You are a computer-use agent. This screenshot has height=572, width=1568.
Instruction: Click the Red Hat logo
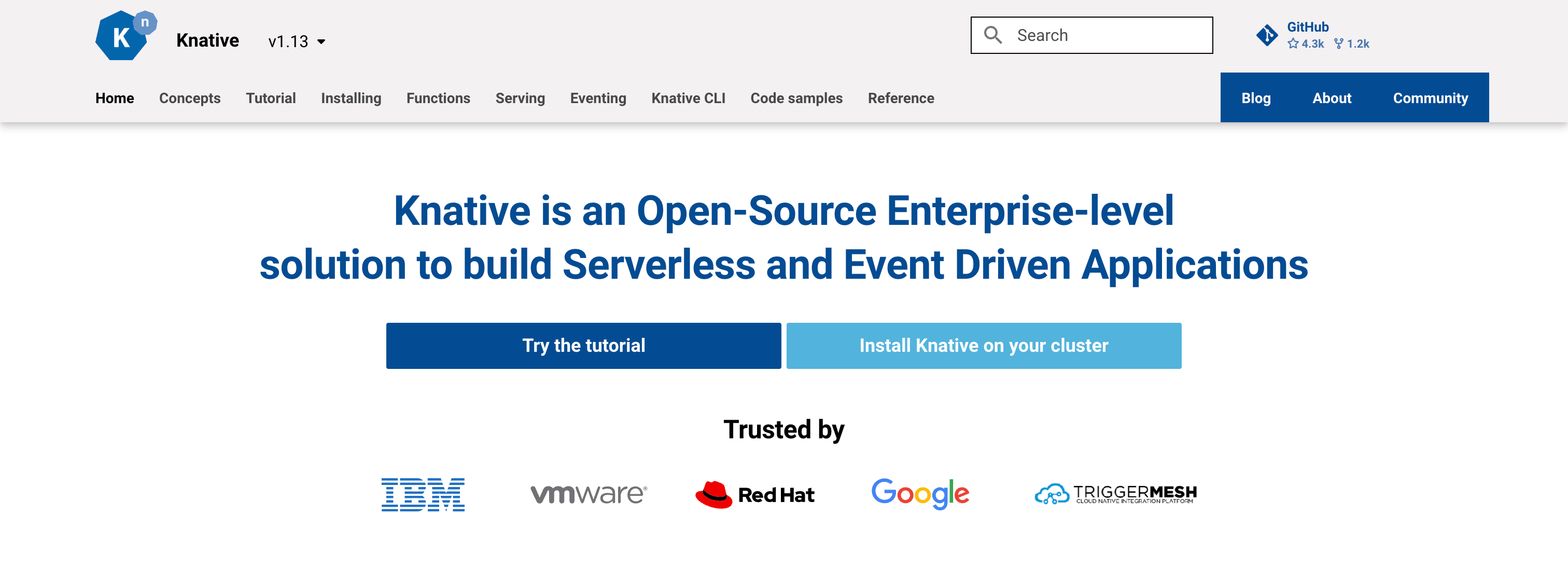[x=755, y=494]
